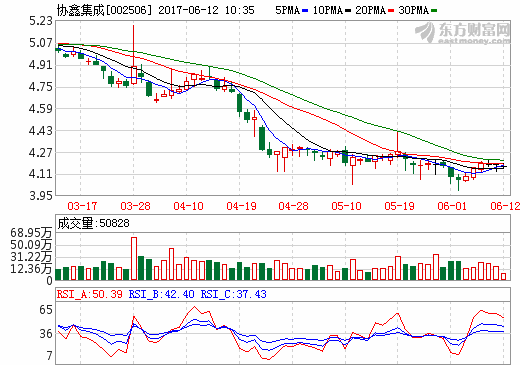Click the stock title 协鑫集成[002506]
The width and height of the screenshot is (520, 365).
[105, 10]
